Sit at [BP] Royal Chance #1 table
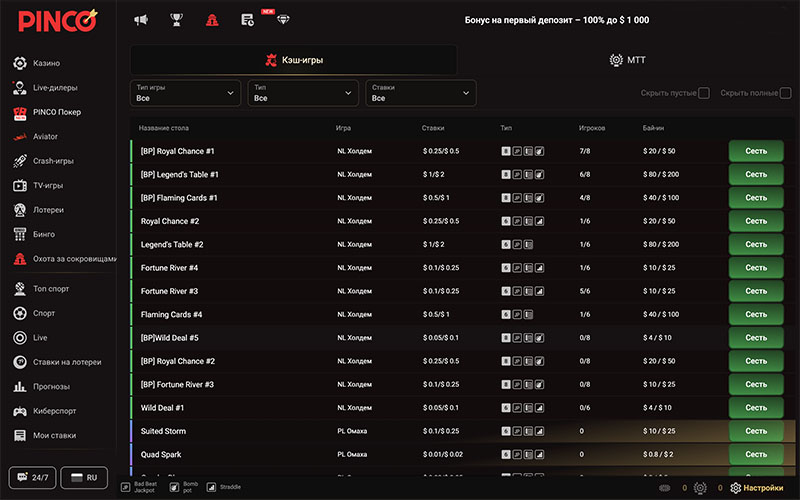 pyautogui.click(x=756, y=151)
